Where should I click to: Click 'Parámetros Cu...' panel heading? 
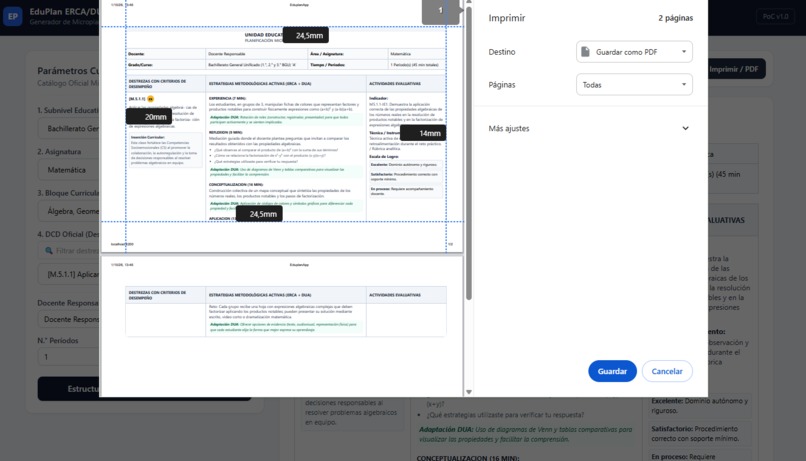[x=68, y=71]
